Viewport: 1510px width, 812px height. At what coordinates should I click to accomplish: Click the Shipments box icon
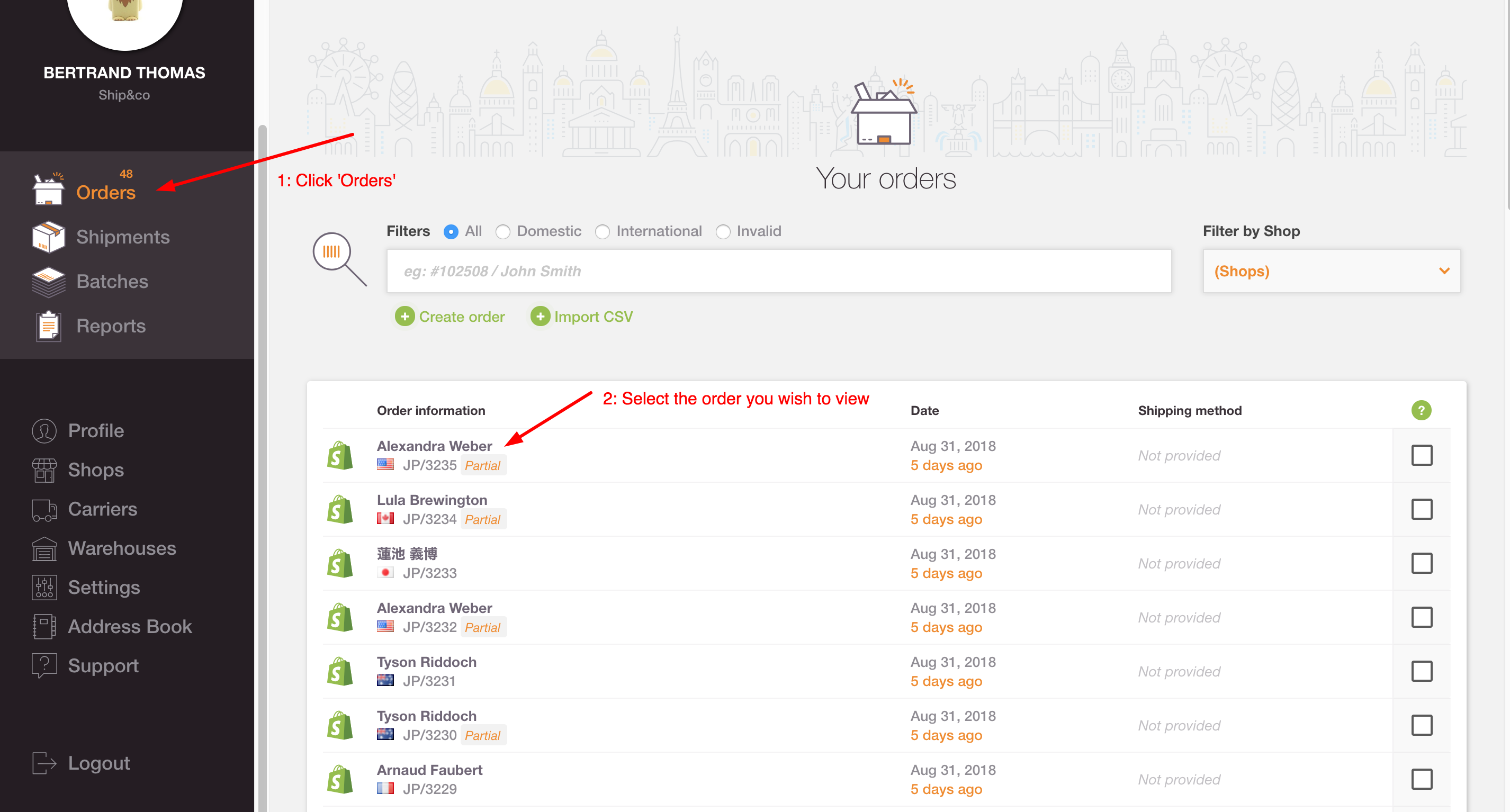tap(48, 237)
